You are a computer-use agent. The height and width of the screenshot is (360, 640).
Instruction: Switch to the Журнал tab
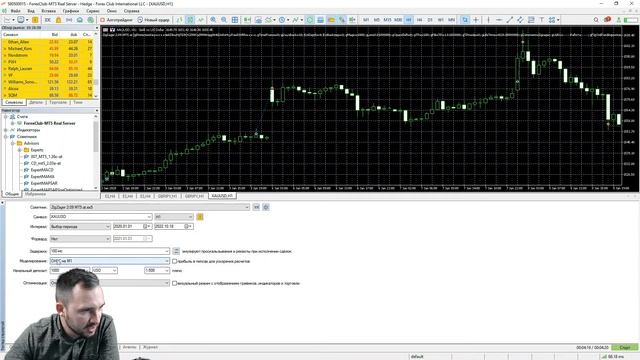click(x=150, y=347)
